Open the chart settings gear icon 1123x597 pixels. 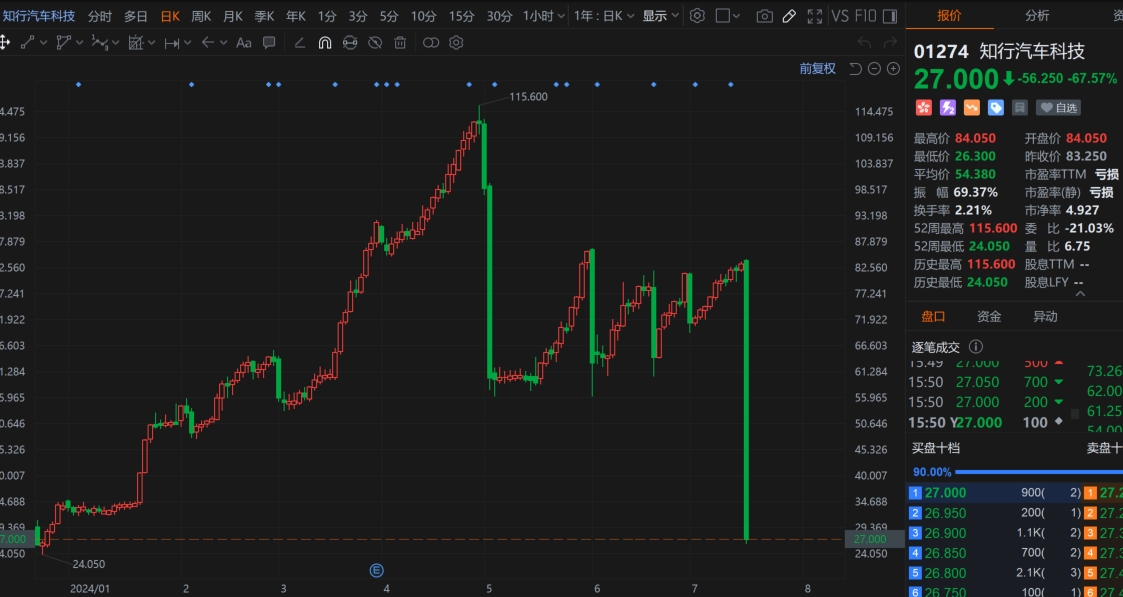[x=697, y=16]
